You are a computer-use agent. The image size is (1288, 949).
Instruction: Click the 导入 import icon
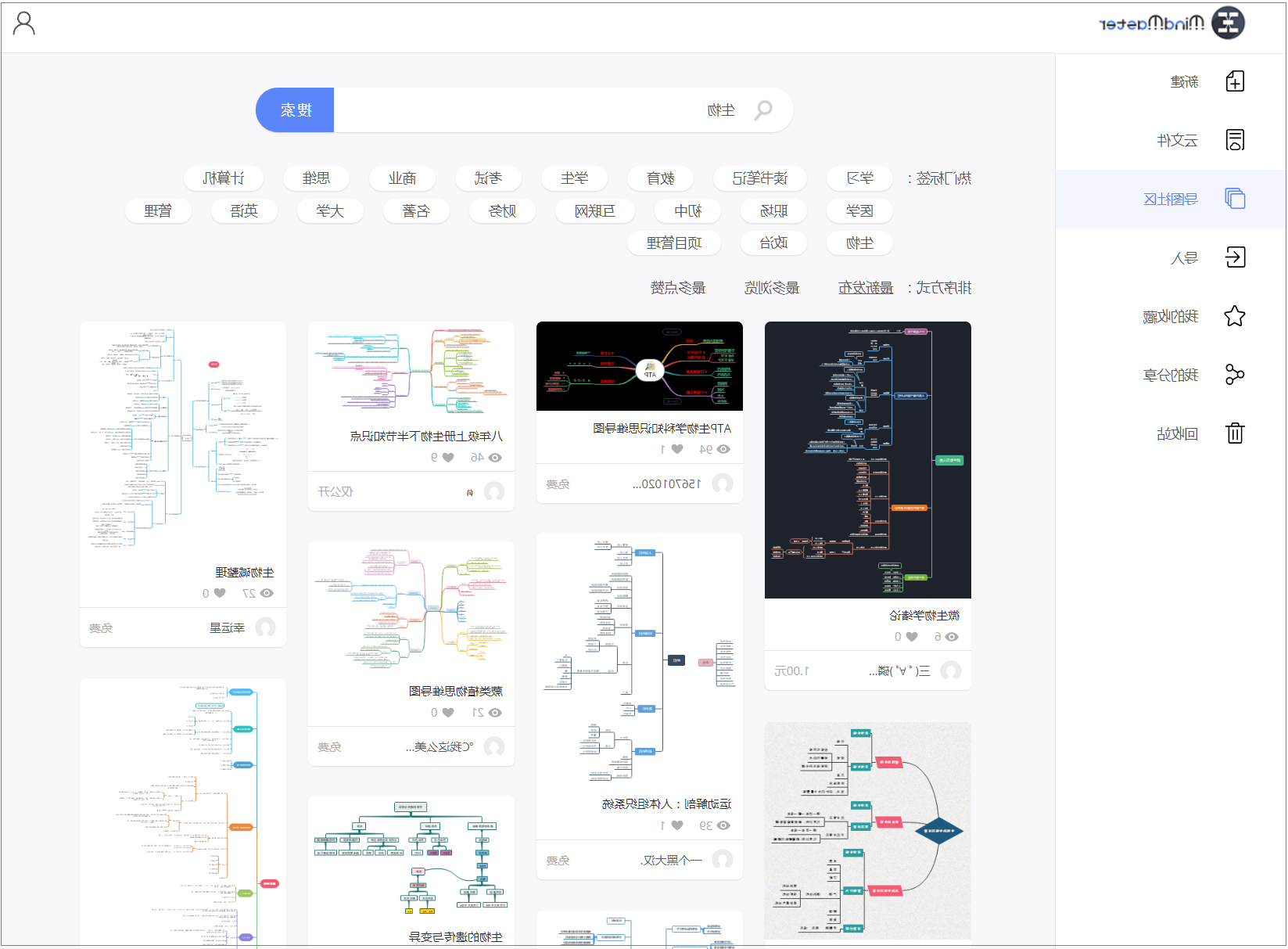pyautogui.click(x=1235, y=257)
